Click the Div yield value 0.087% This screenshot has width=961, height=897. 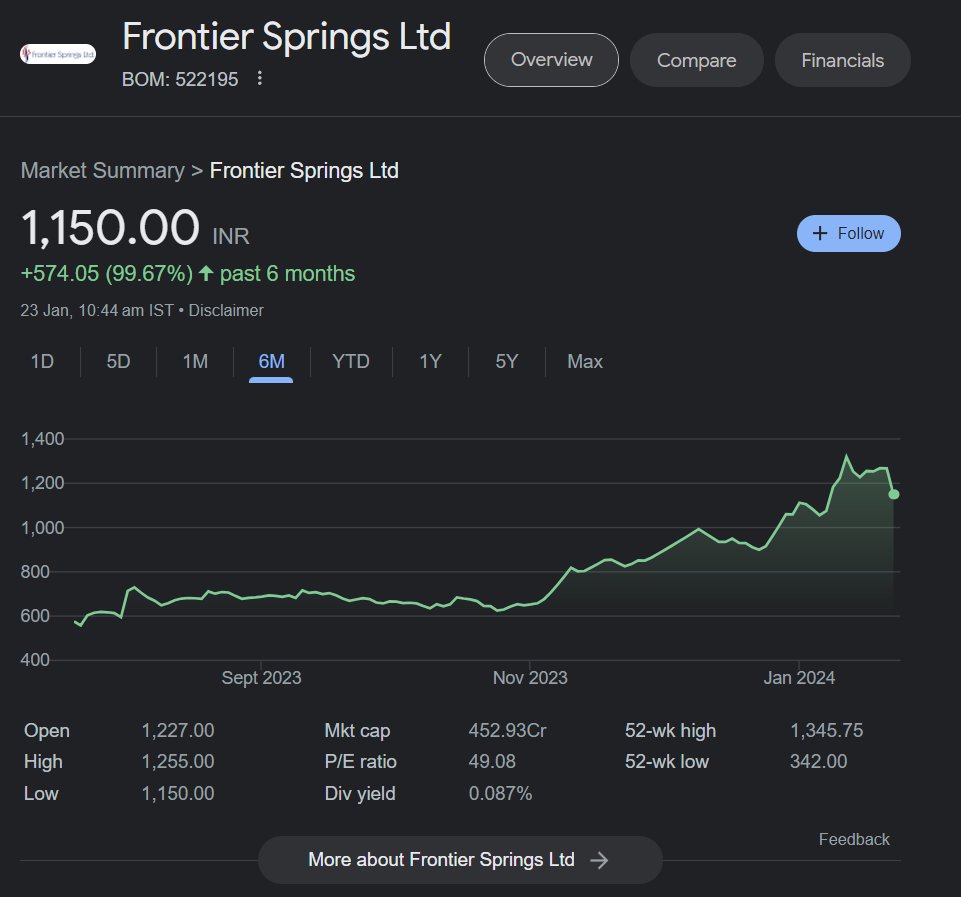(x=500, y=793)
